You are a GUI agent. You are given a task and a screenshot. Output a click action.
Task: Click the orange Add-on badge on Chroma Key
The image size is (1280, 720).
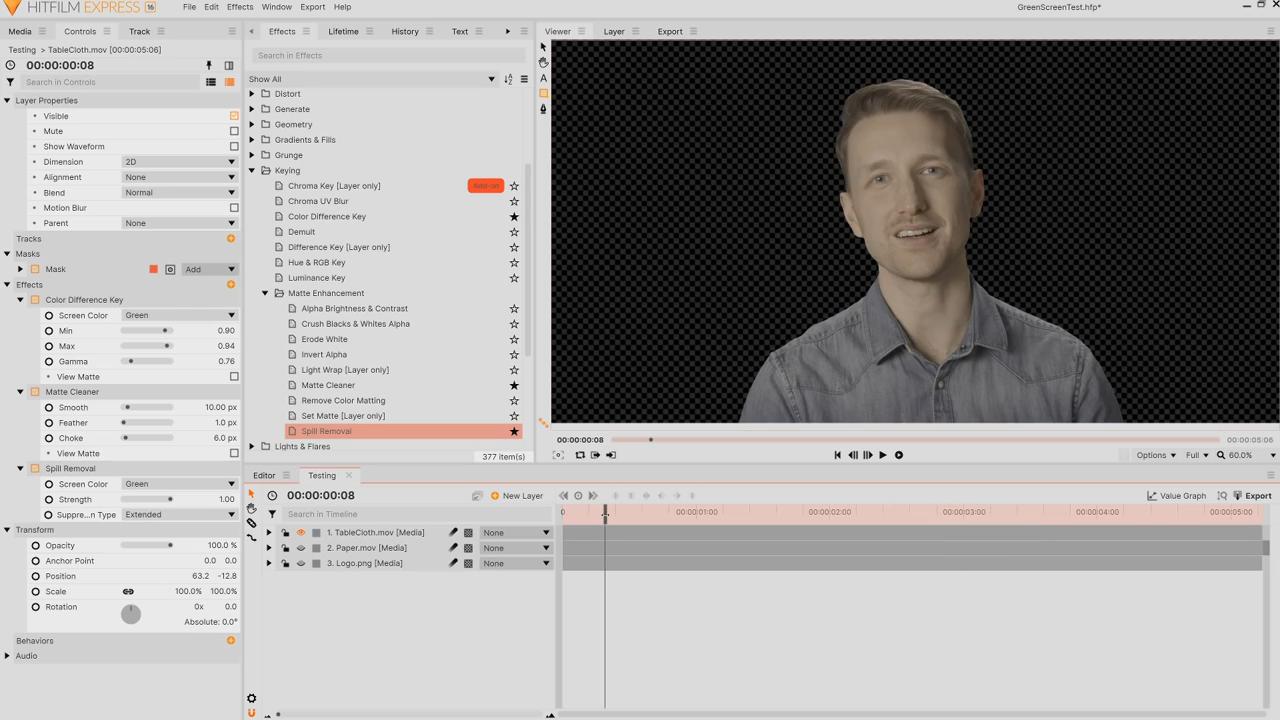point(486,186)
